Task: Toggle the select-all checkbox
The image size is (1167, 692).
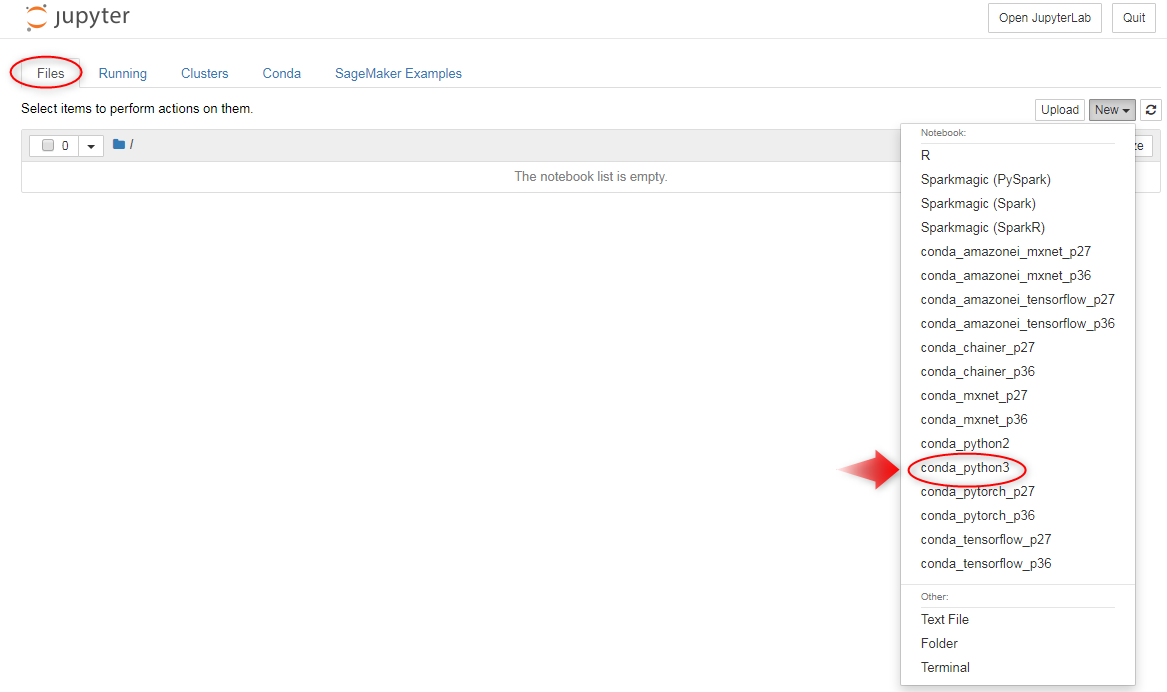Action: point(48,145)
